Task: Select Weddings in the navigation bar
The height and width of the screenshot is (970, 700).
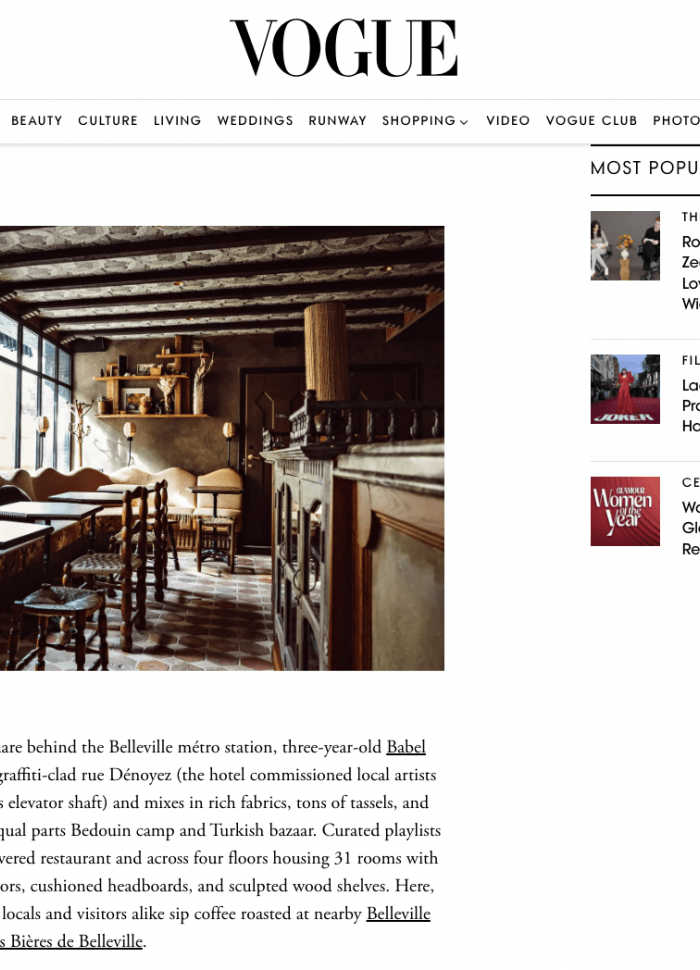Action: click(255, 121)
